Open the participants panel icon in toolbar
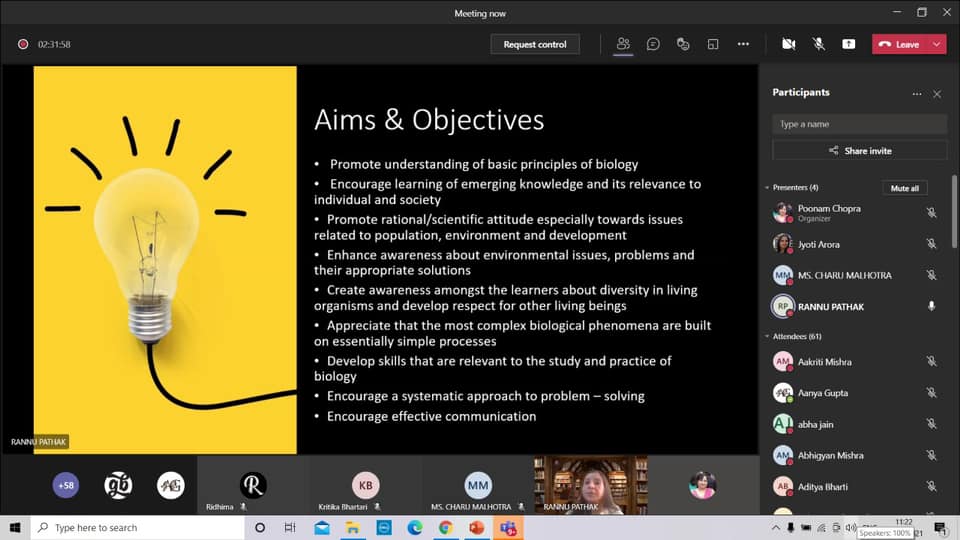This screenshot has width=960, height=540. [623, 44]
